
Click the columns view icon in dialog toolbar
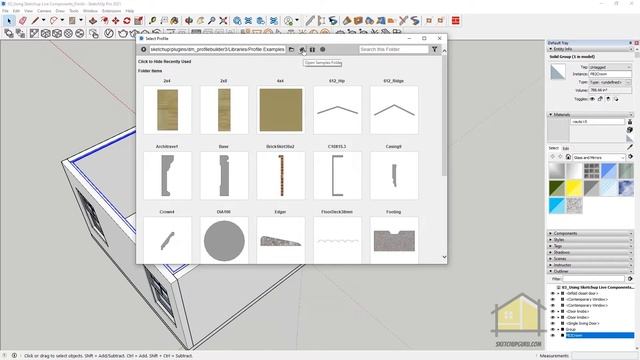point(312,49)
